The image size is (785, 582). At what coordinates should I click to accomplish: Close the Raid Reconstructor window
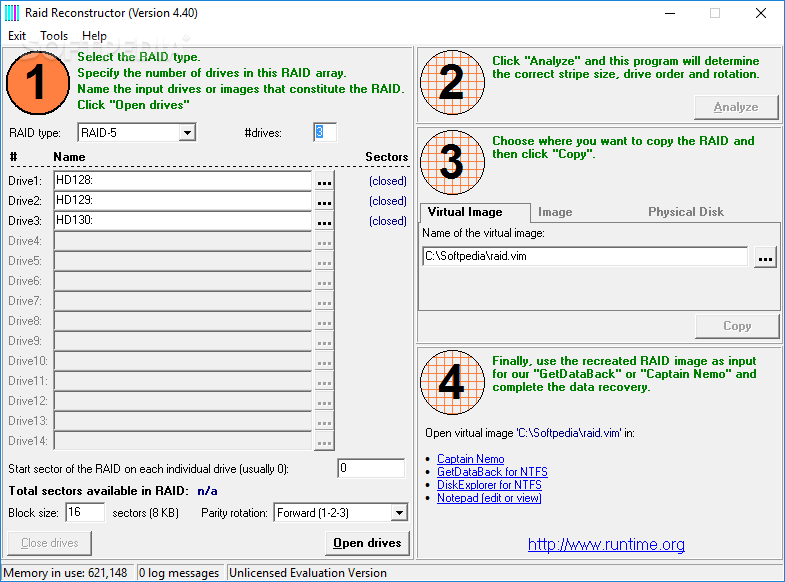coord(760,14)
